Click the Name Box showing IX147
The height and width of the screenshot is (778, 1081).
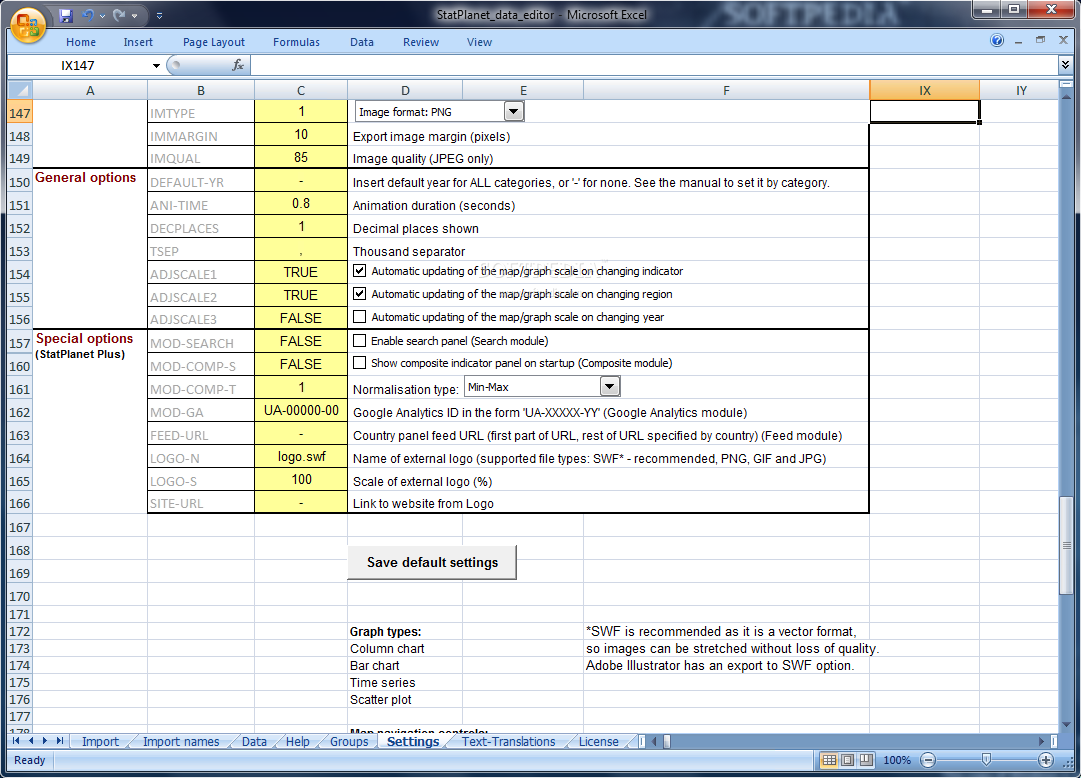tap(78, 66)
